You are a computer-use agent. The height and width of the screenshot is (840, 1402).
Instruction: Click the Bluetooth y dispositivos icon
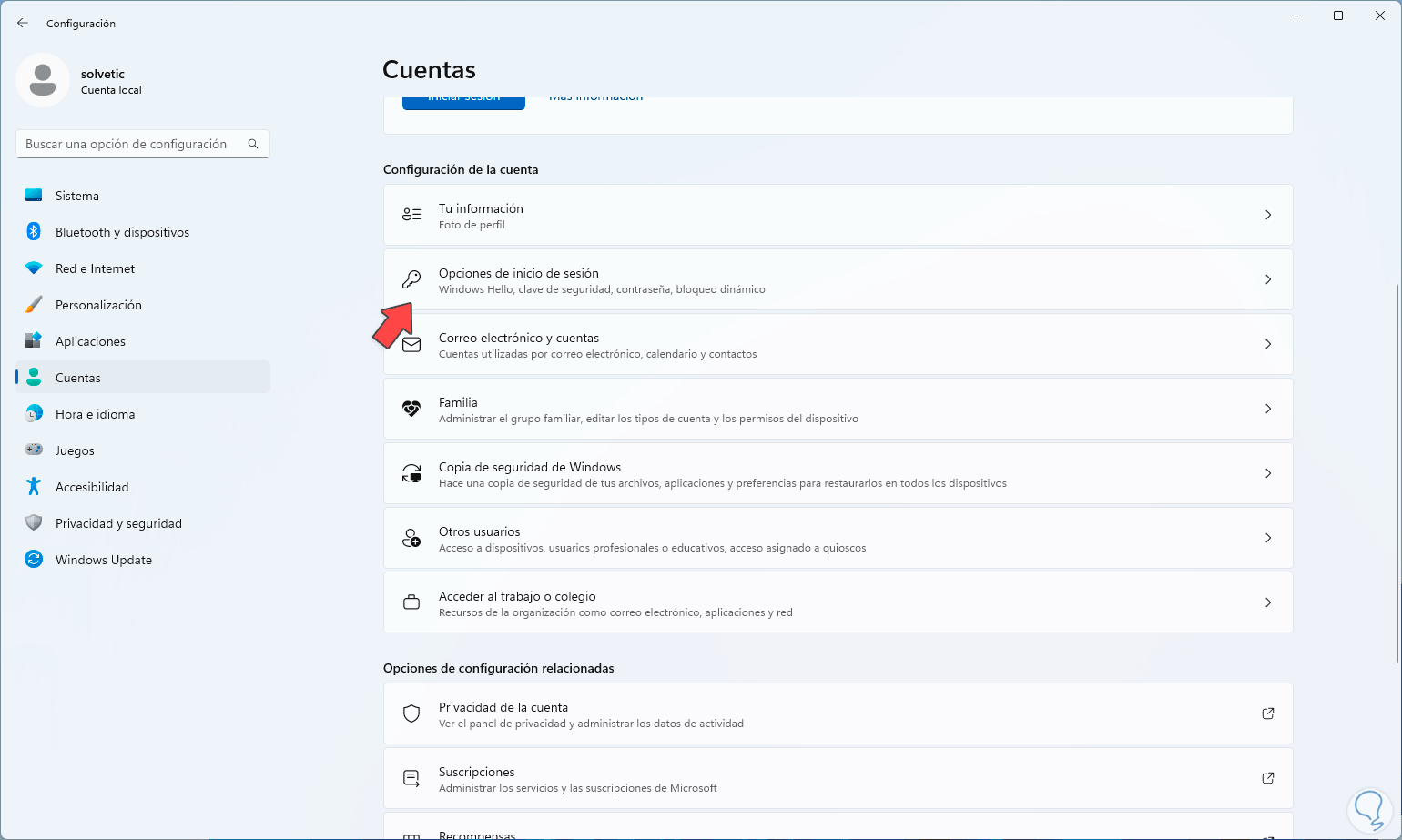34,232
